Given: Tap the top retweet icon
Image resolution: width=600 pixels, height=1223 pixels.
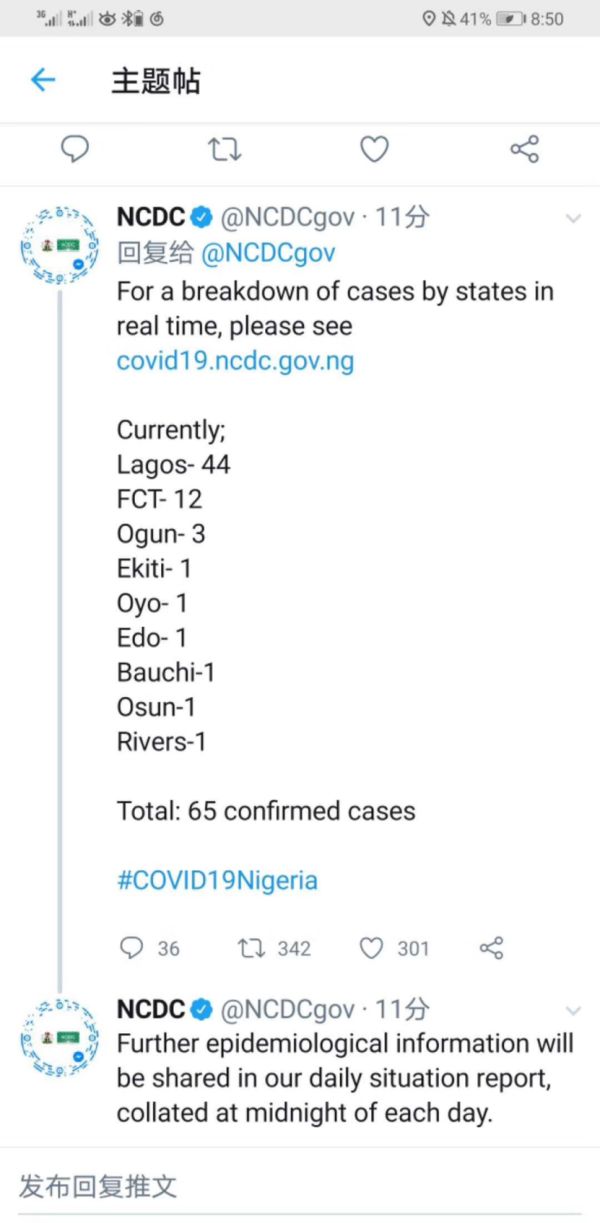Looking at the screenshot, I should click(x=224, y=150).
